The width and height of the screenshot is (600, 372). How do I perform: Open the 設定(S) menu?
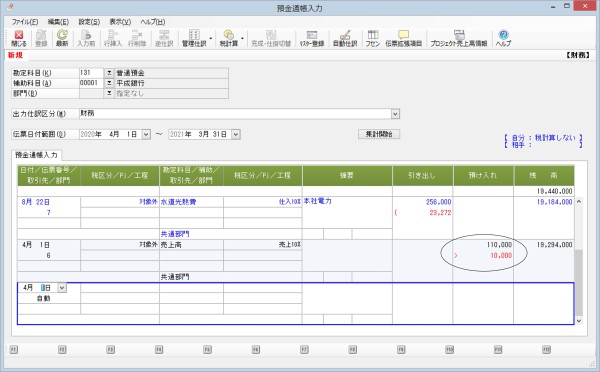(x=89, y=22)
